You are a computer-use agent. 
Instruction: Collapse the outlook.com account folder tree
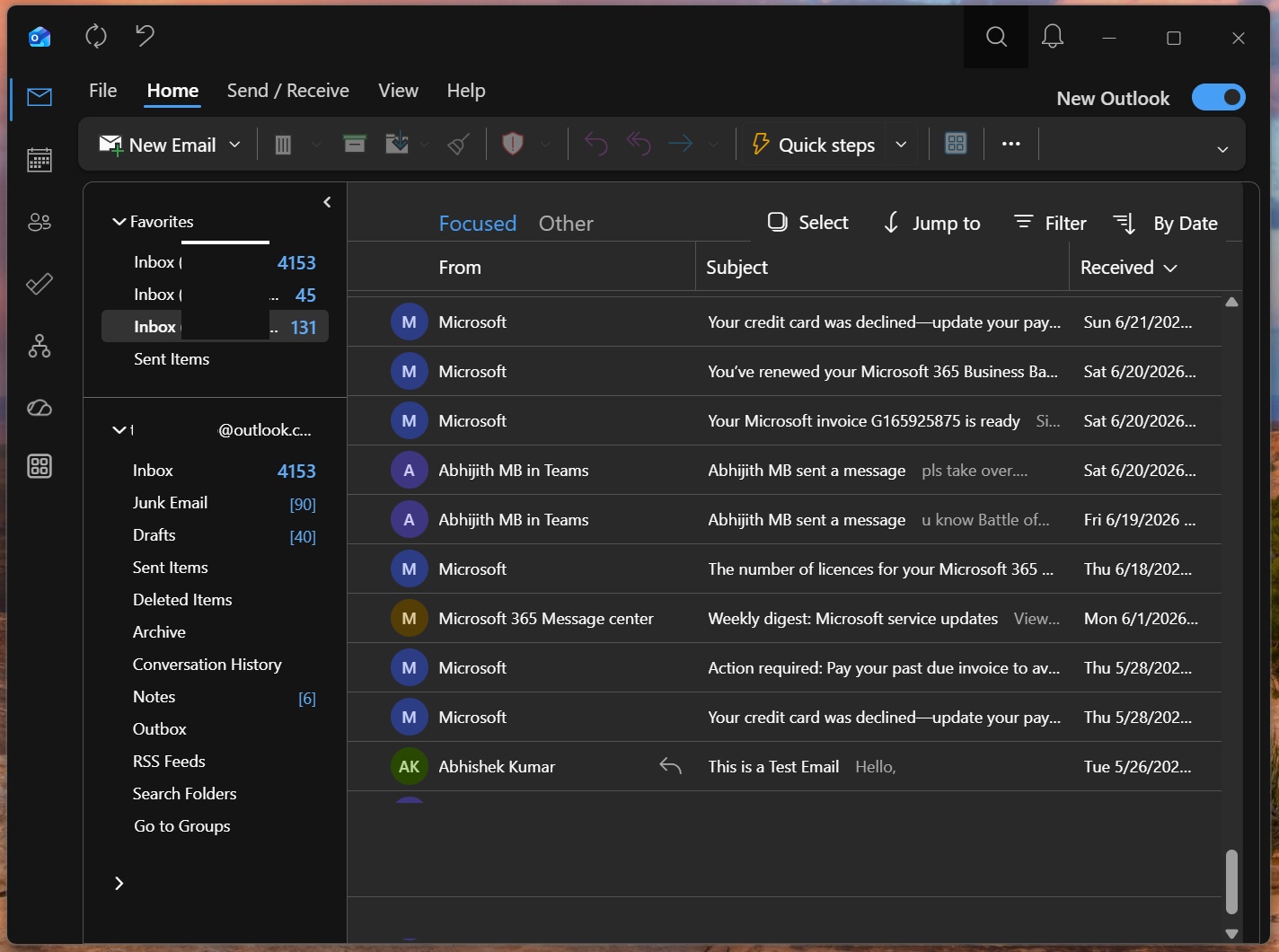coord(119,430)
